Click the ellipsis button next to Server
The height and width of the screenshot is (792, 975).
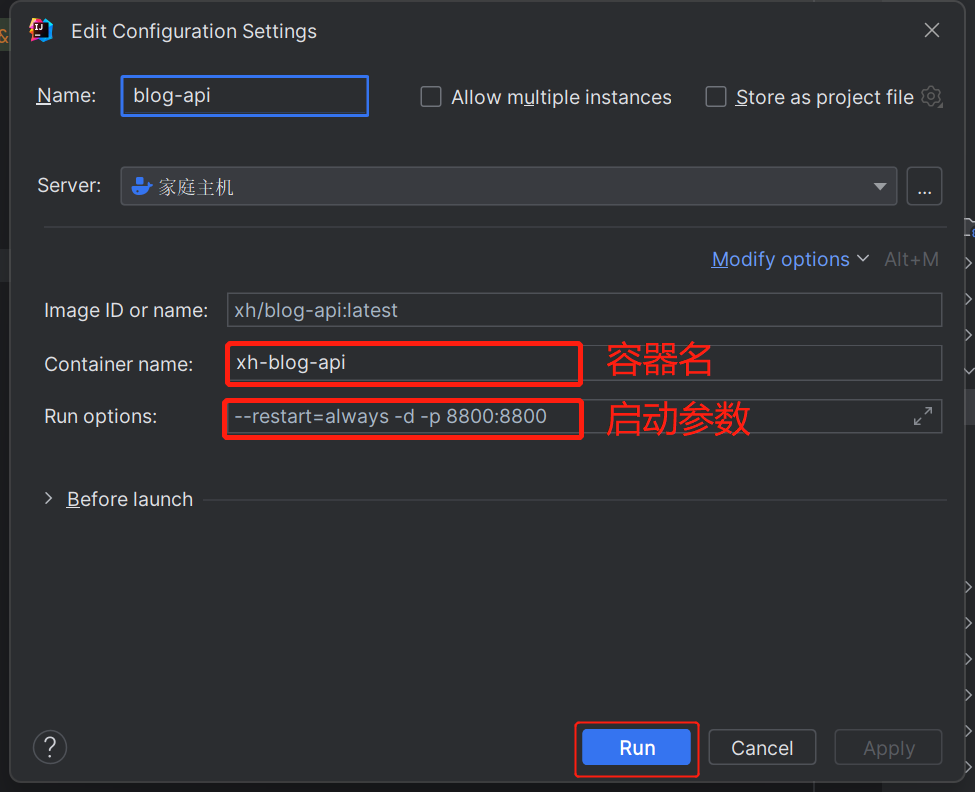(x=924, y=187)
